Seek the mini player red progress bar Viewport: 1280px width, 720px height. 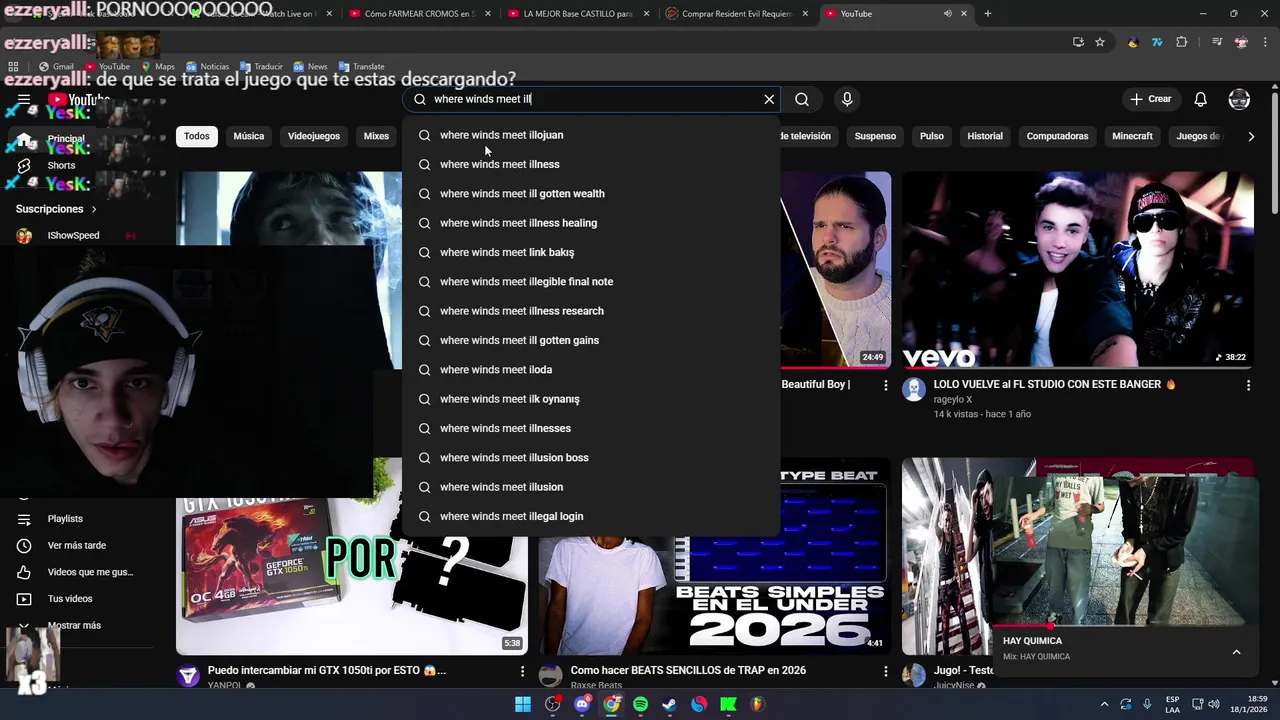coord(1124,626)
